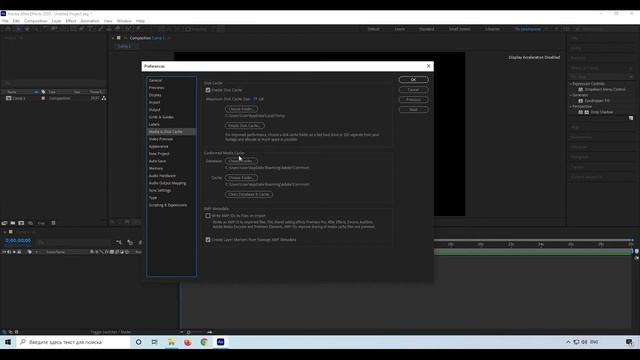
Task: Select the Hand tool in the toolbar
Action: 27,29
